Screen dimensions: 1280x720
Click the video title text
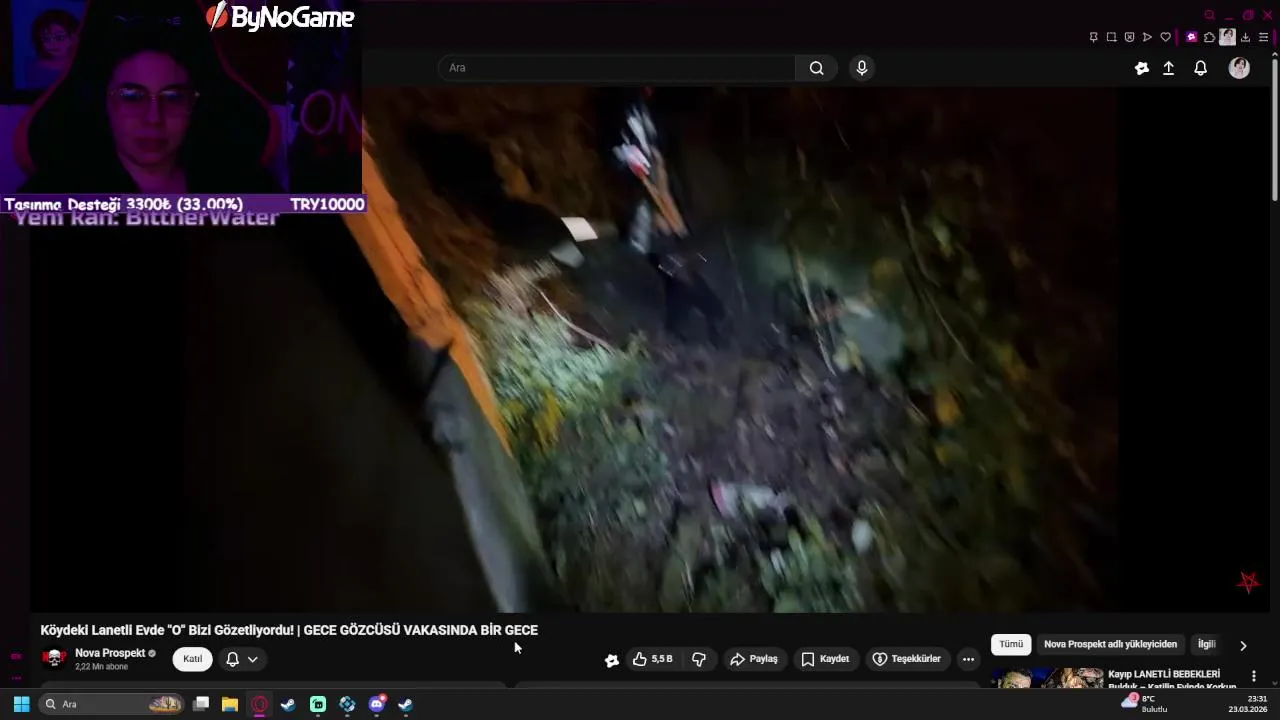pyautogui.click(x=289, y=630)
